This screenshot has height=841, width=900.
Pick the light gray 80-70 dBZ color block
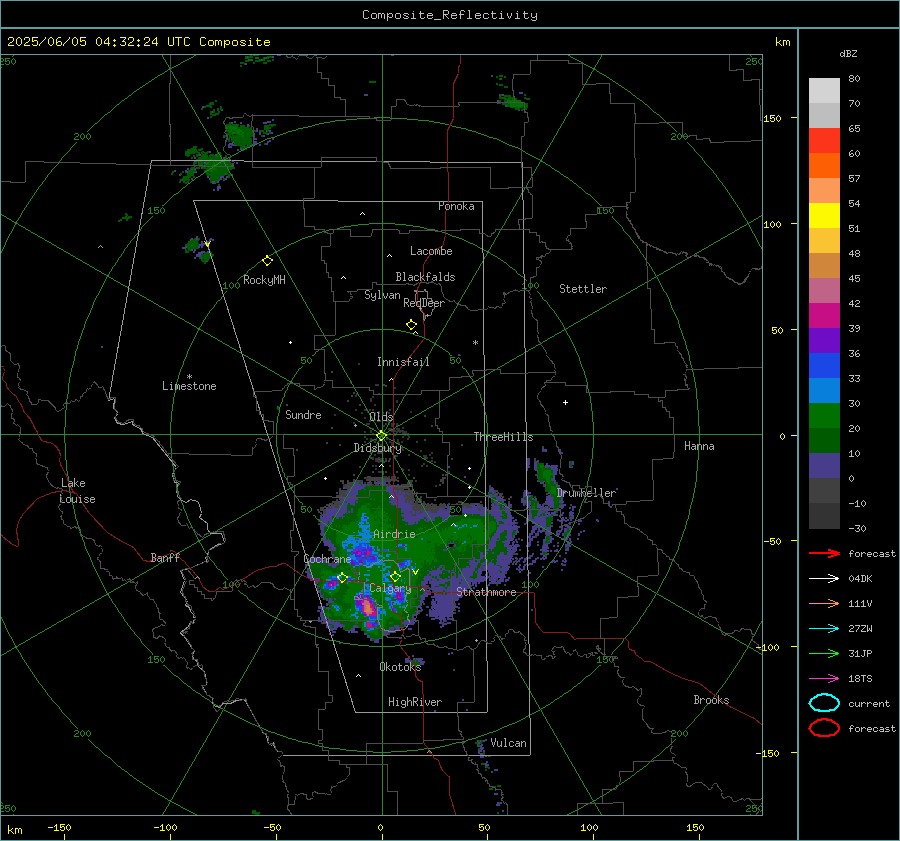tap(824, 90)
